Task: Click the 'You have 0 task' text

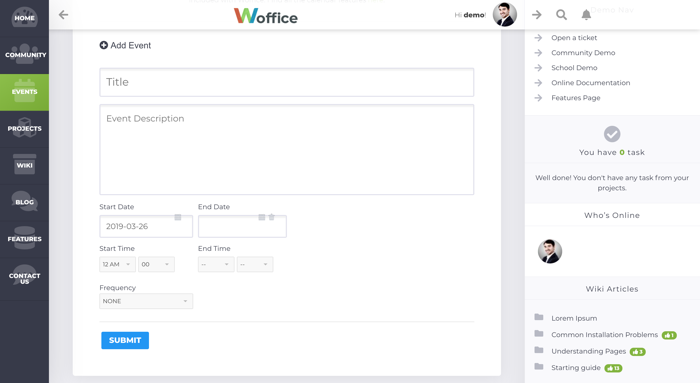Action: 612,152
